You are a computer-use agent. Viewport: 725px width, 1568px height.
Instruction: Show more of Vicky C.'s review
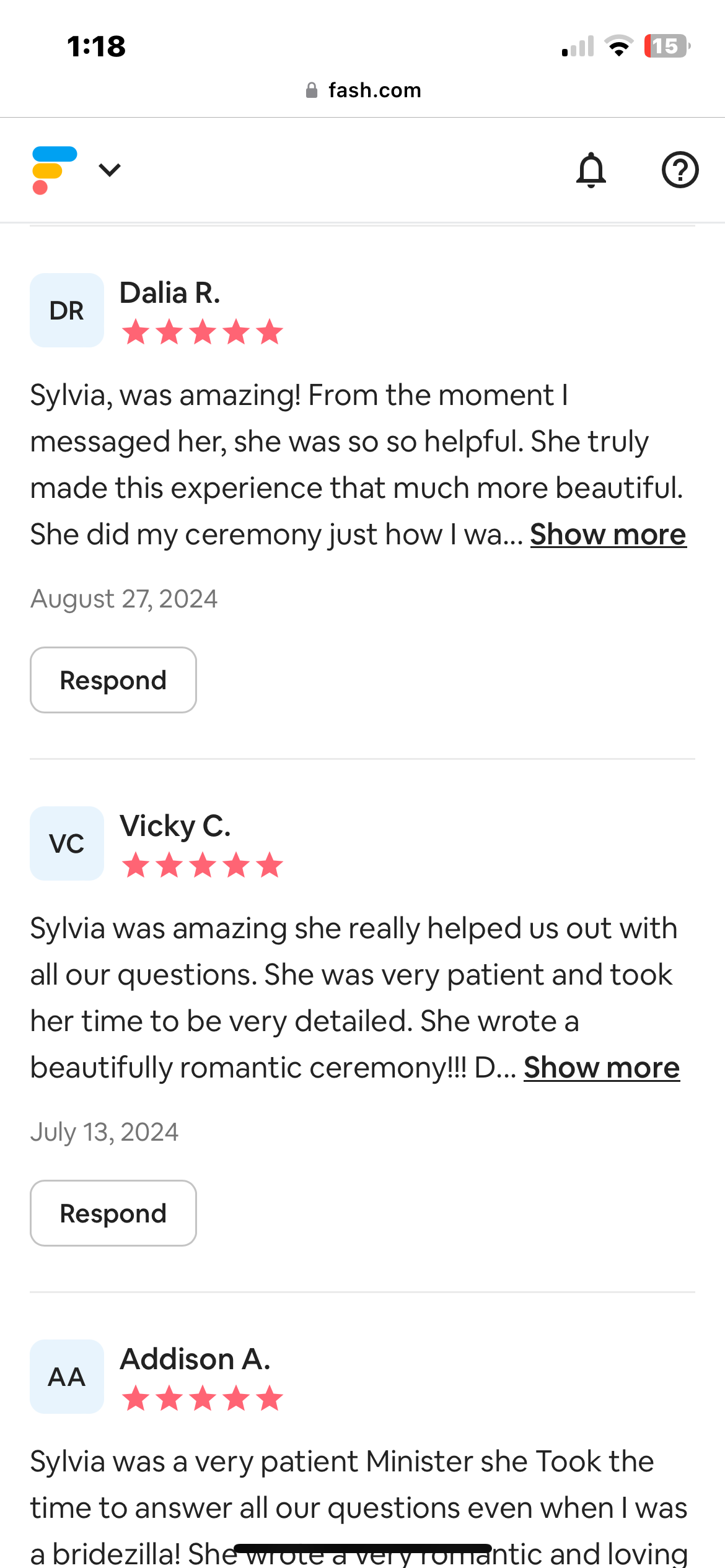pyautogui.click(x=601, y=1068)
